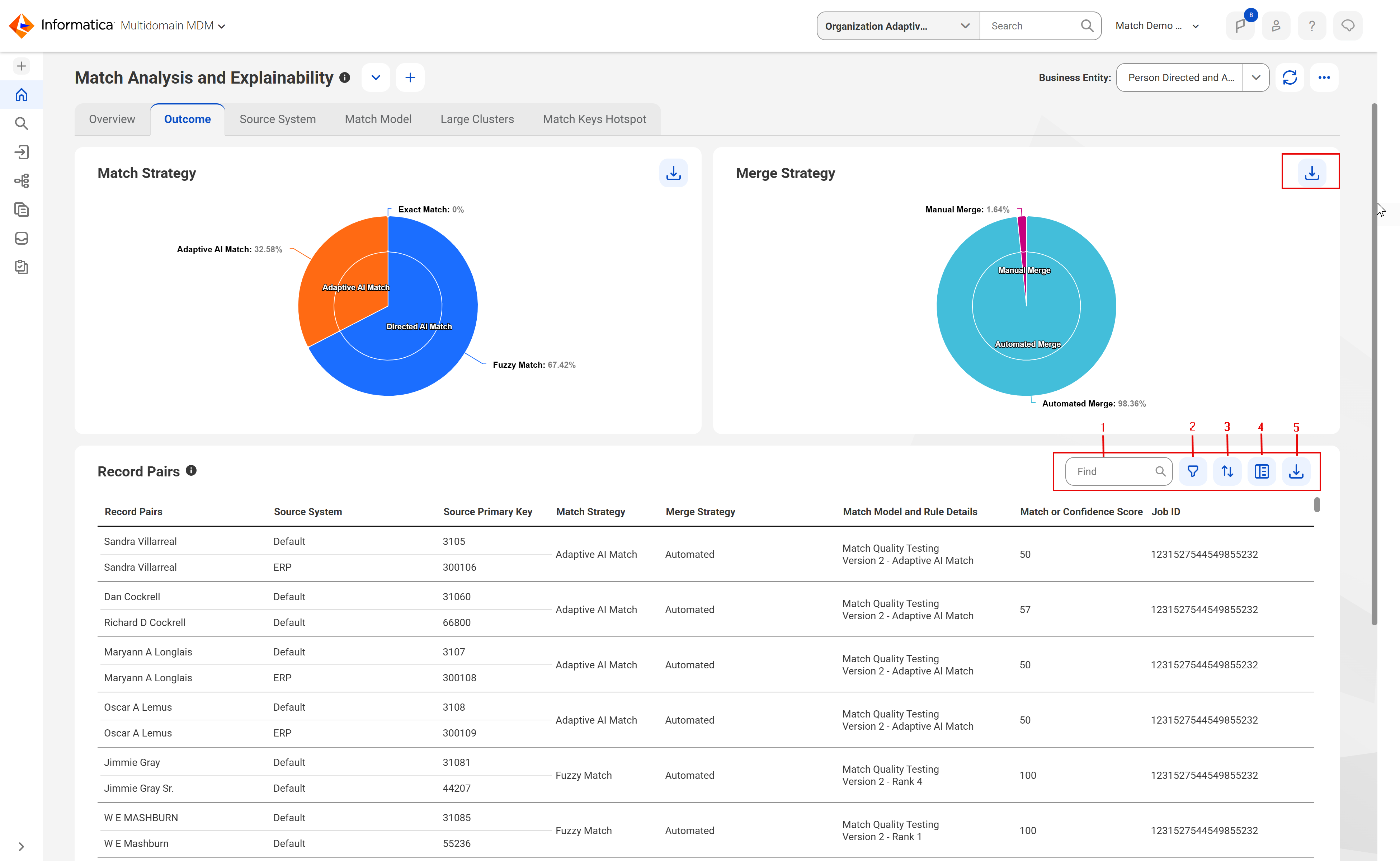Screen dimensions: 1400x861
Task: Sort by Job ID column header
Action: click(x=1165, y=511)
